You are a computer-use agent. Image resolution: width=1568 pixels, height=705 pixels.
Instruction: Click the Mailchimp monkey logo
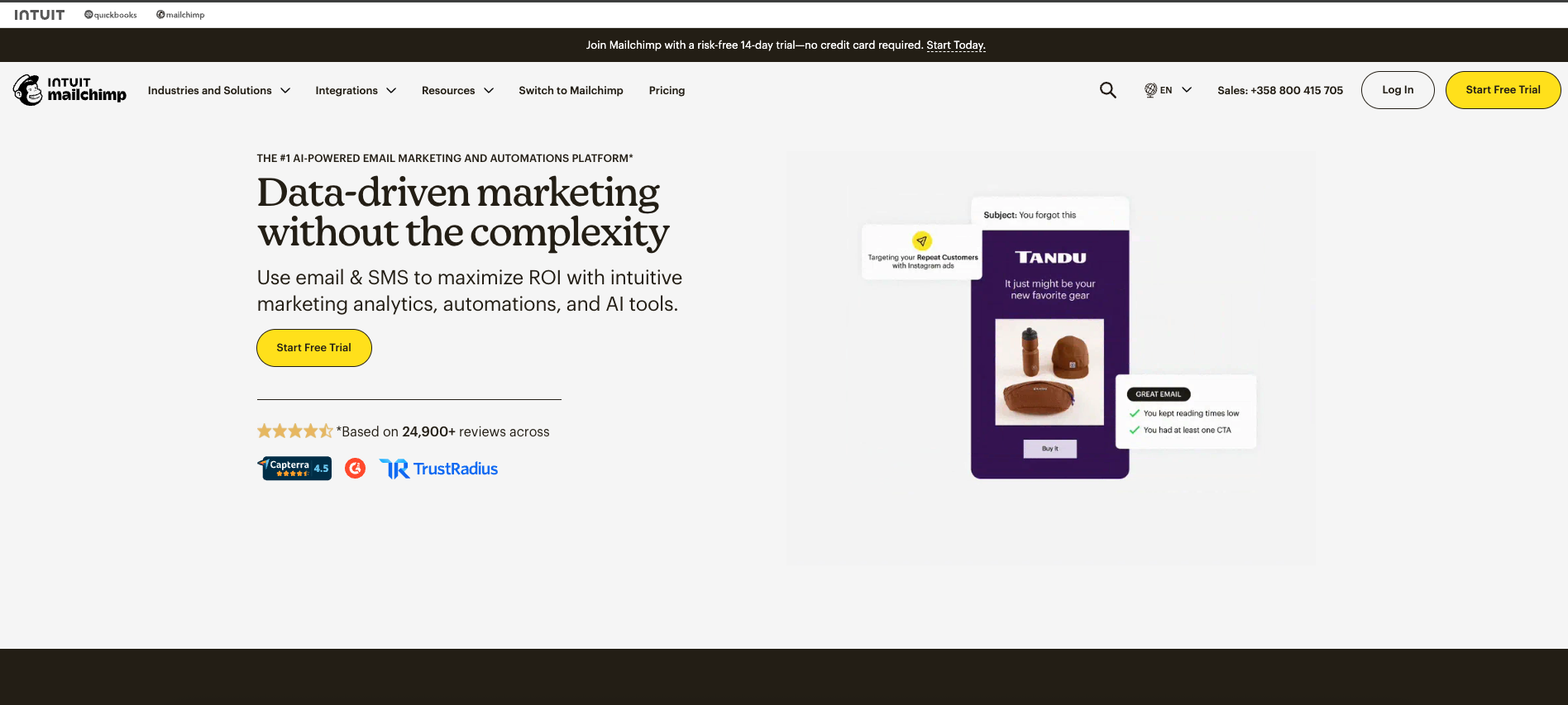pos(28,90)
